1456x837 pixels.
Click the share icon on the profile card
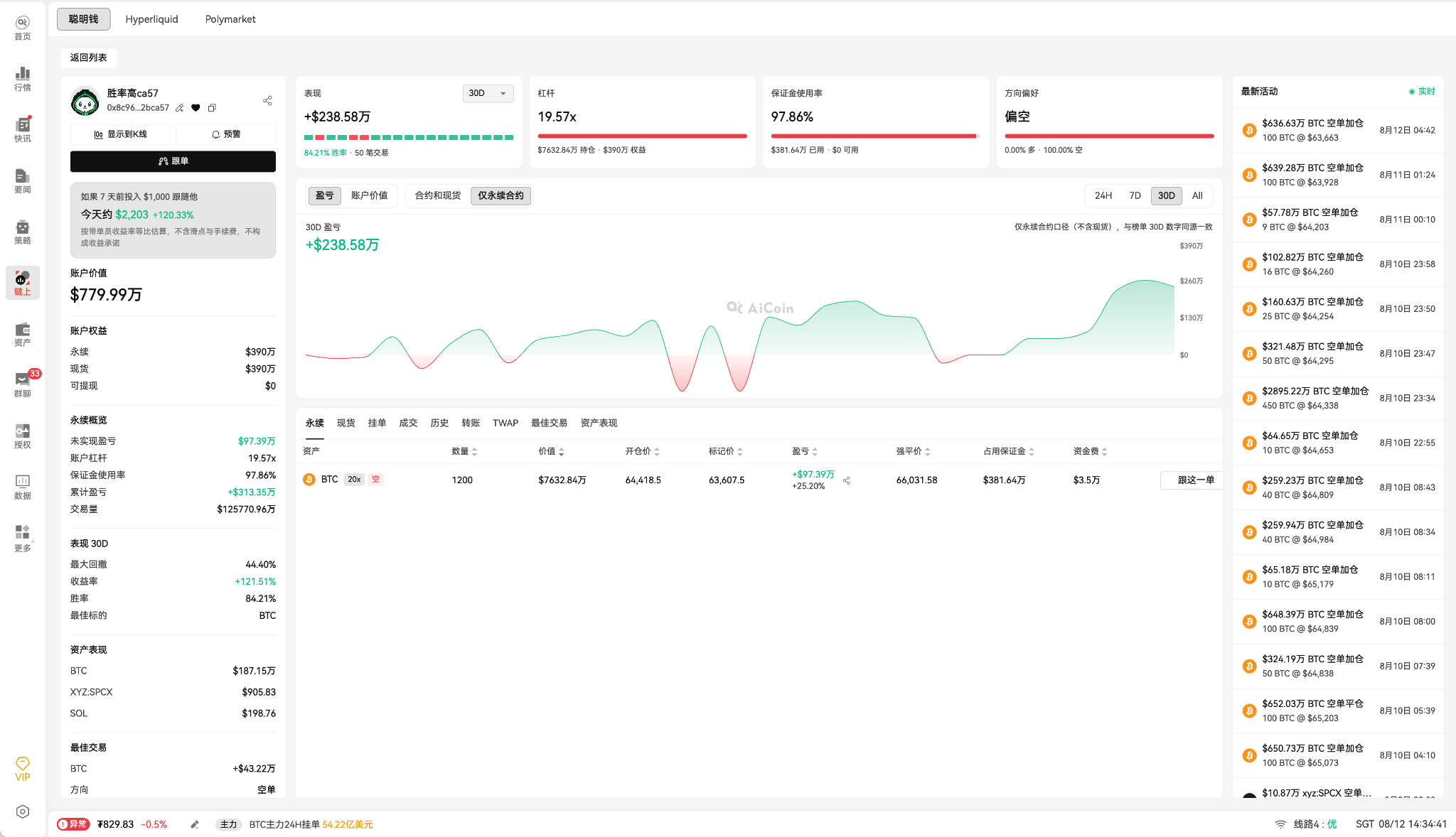click(267, 101)
